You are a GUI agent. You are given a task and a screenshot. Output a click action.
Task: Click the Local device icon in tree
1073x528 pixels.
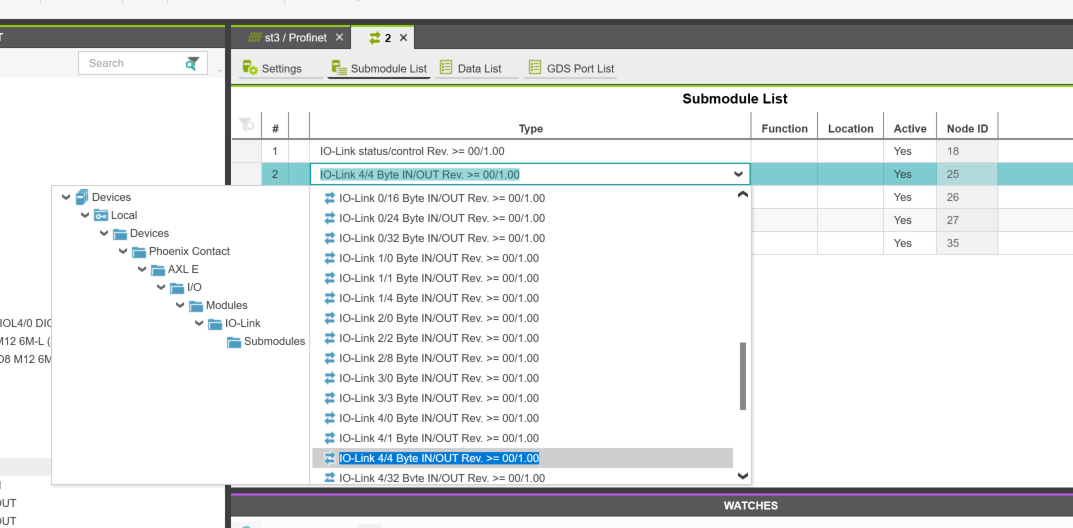[x=101, y=215]
